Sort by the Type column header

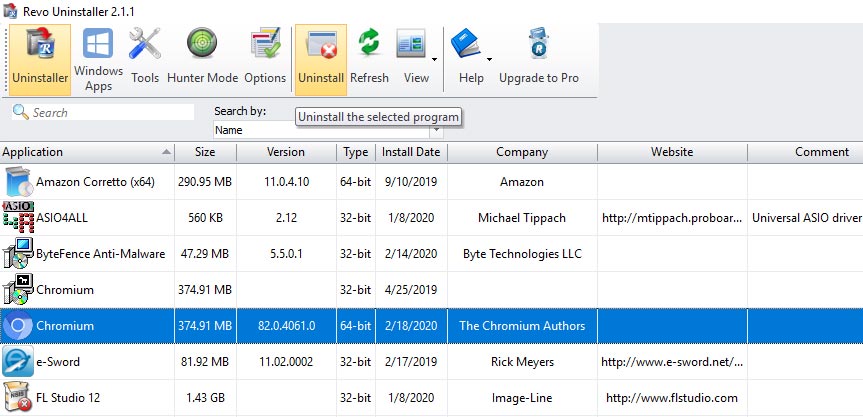[x=356, y=152]
